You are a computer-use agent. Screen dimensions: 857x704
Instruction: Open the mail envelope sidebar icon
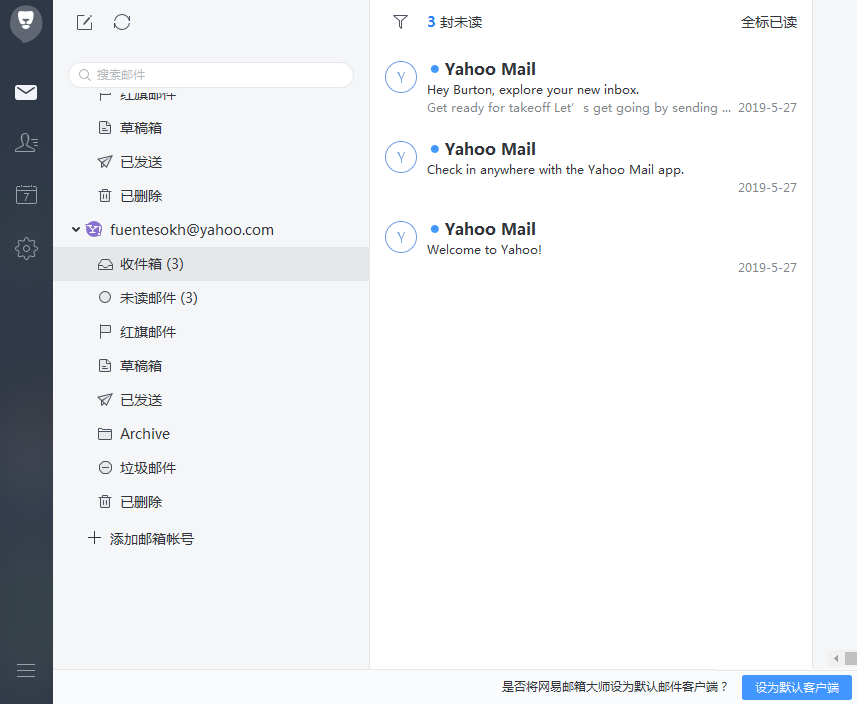tap(26, 92)
